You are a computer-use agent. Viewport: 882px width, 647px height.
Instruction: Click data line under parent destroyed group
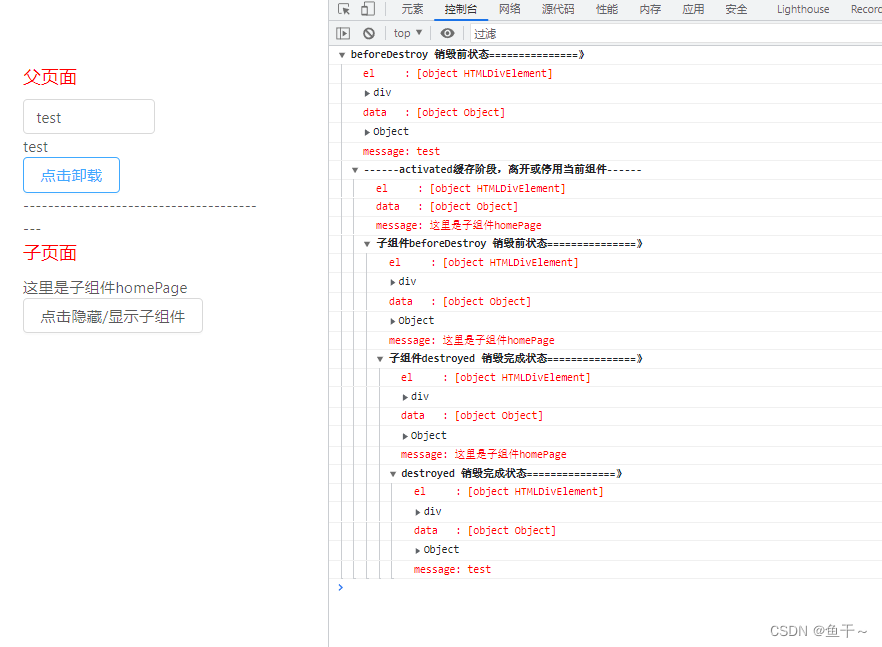point(485,531)
